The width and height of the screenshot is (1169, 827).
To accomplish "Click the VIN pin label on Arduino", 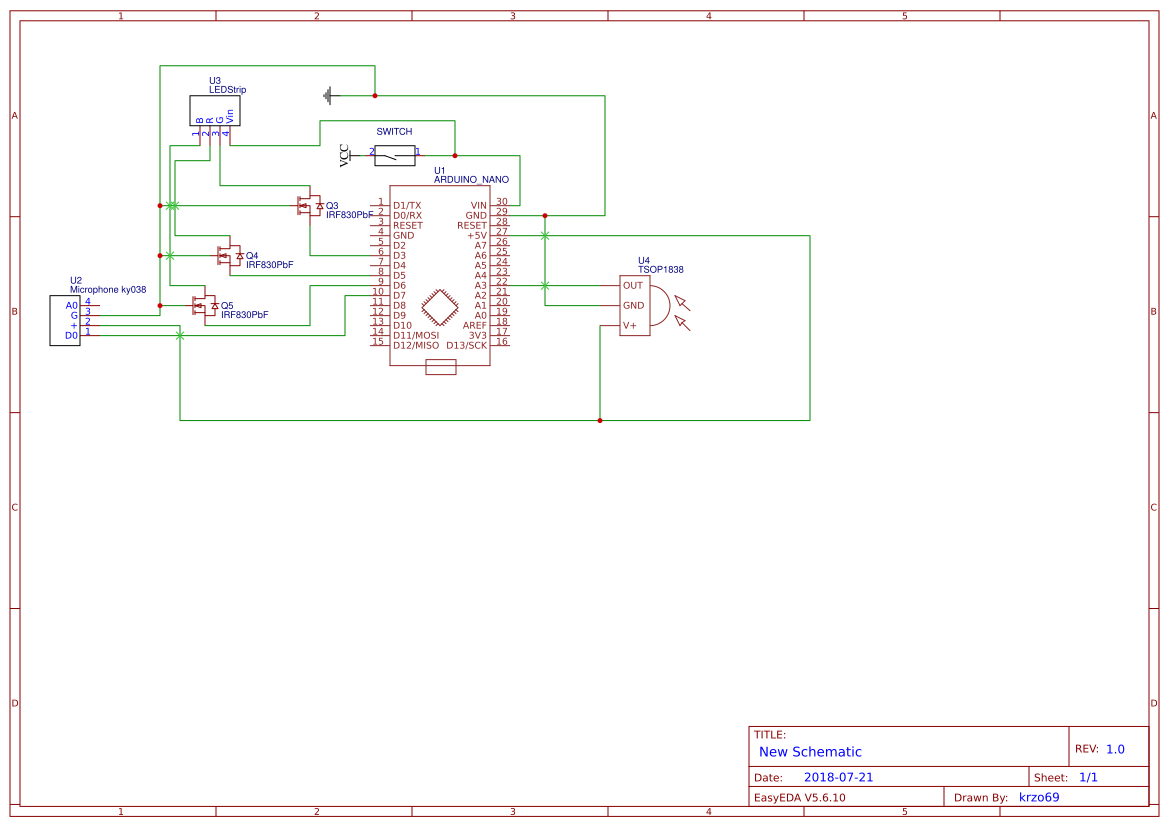I will (479, 206).
